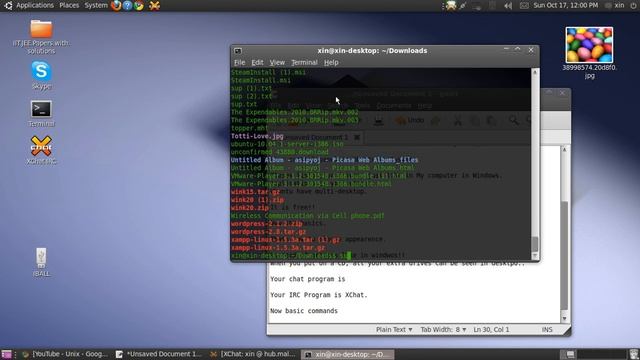Click gedit scrollbar up arrow
This screenshot has height=360, width=640.
pos(564,150)
